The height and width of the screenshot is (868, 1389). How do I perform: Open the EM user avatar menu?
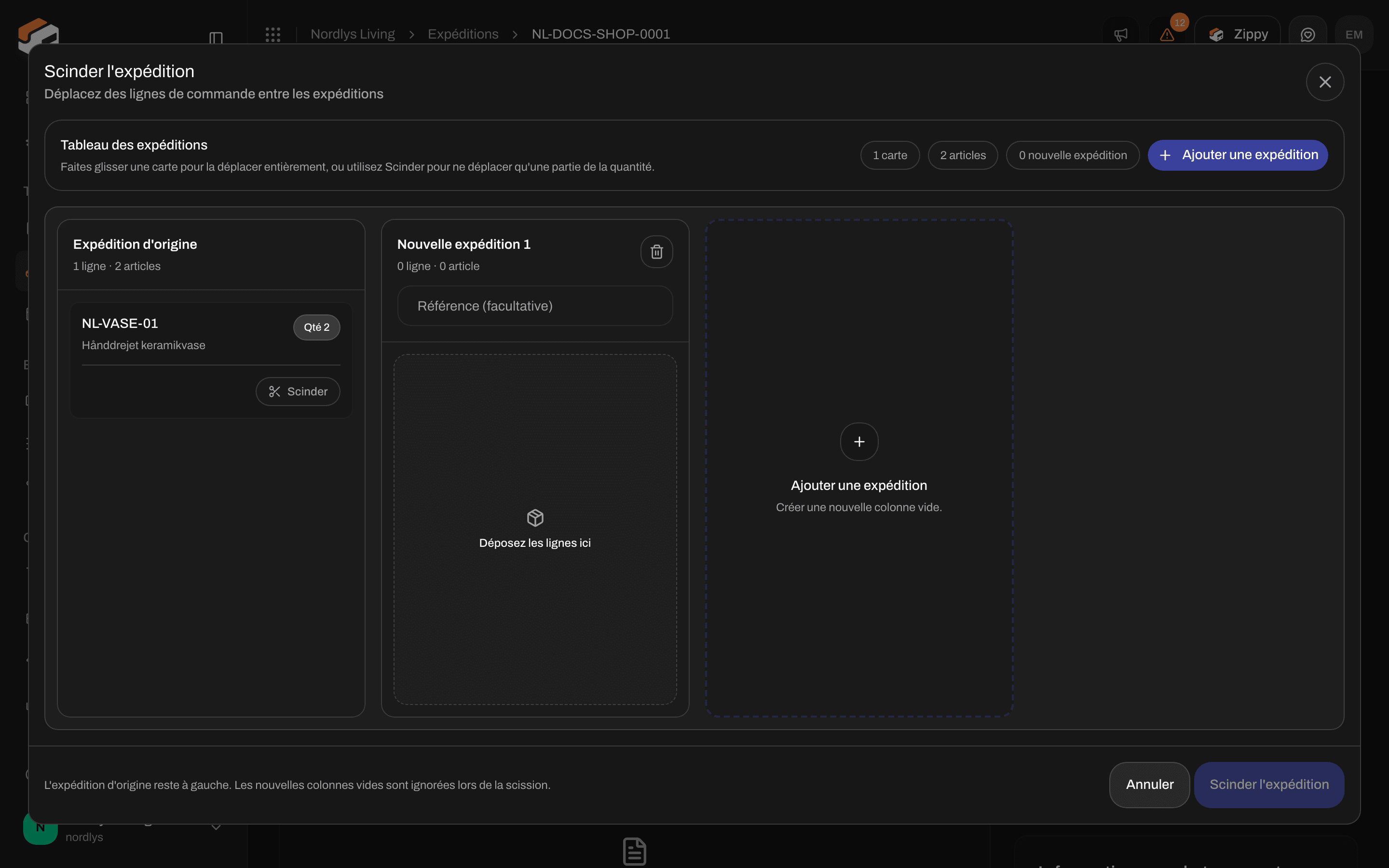coord(1354,34)
